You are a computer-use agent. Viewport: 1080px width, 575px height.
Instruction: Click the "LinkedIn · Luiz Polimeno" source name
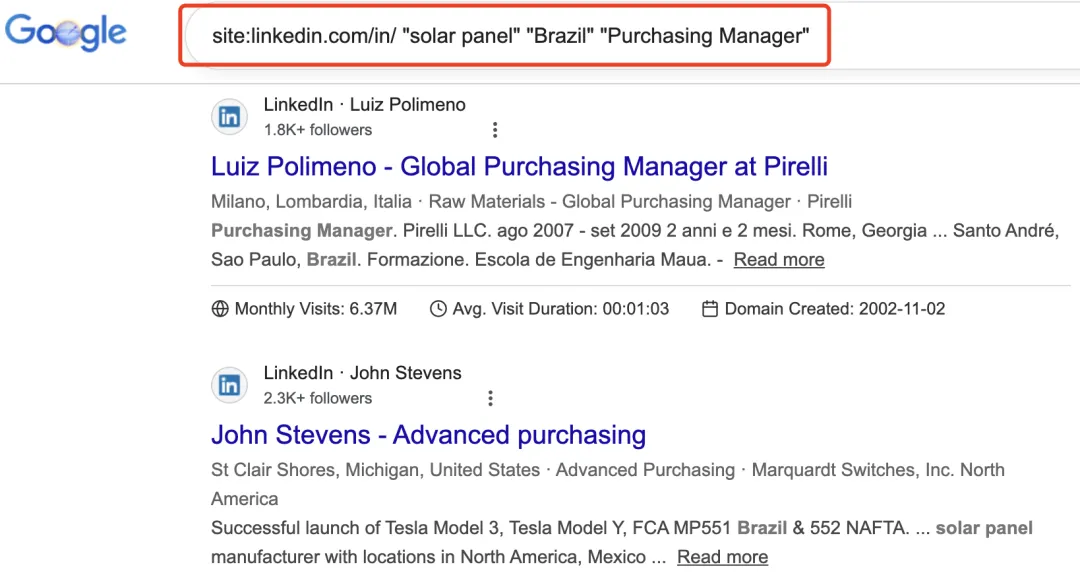(x=364, y=105)
